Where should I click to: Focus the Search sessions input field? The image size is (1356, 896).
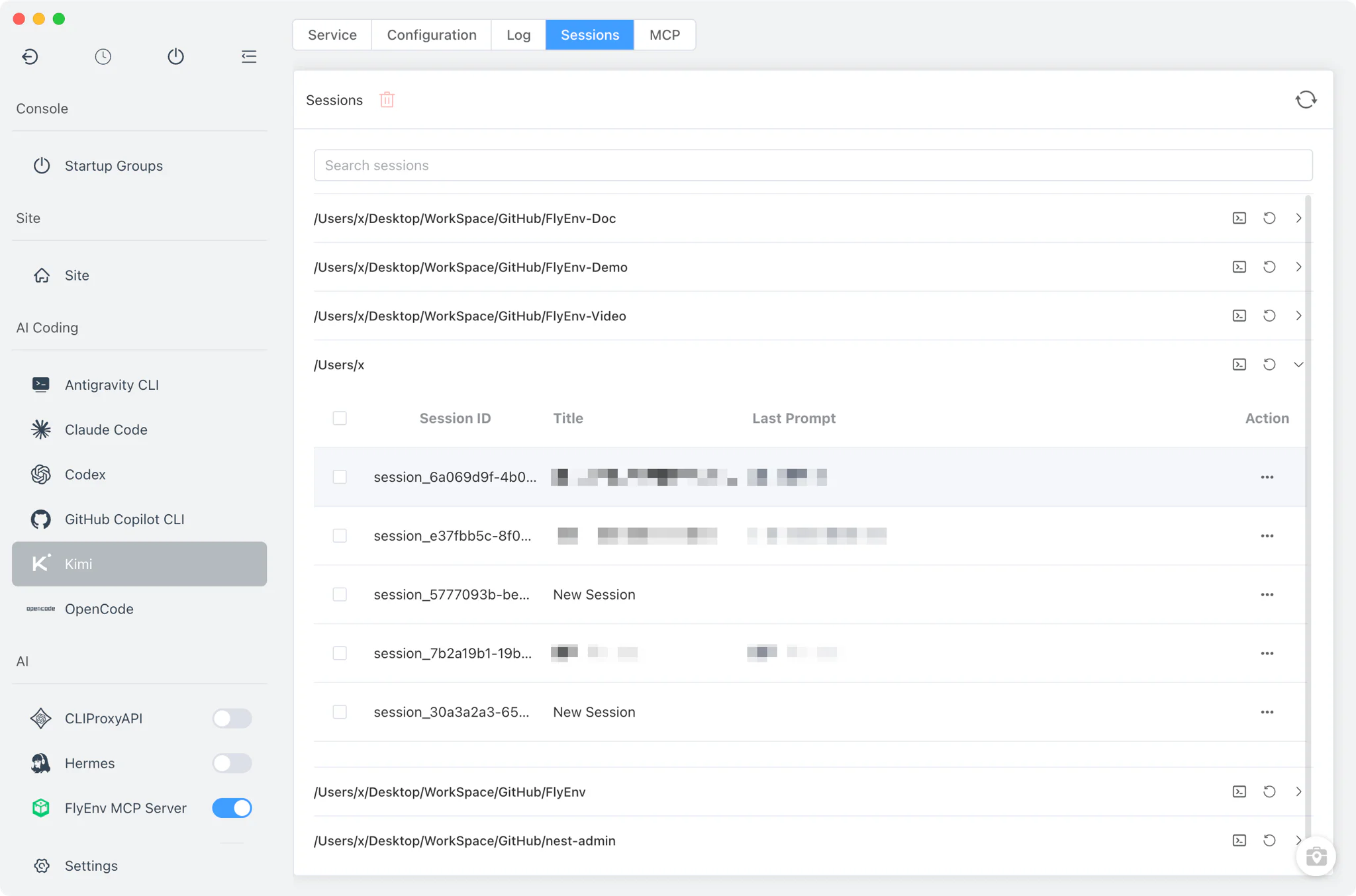pyautogui.click(x=813, y=165)
